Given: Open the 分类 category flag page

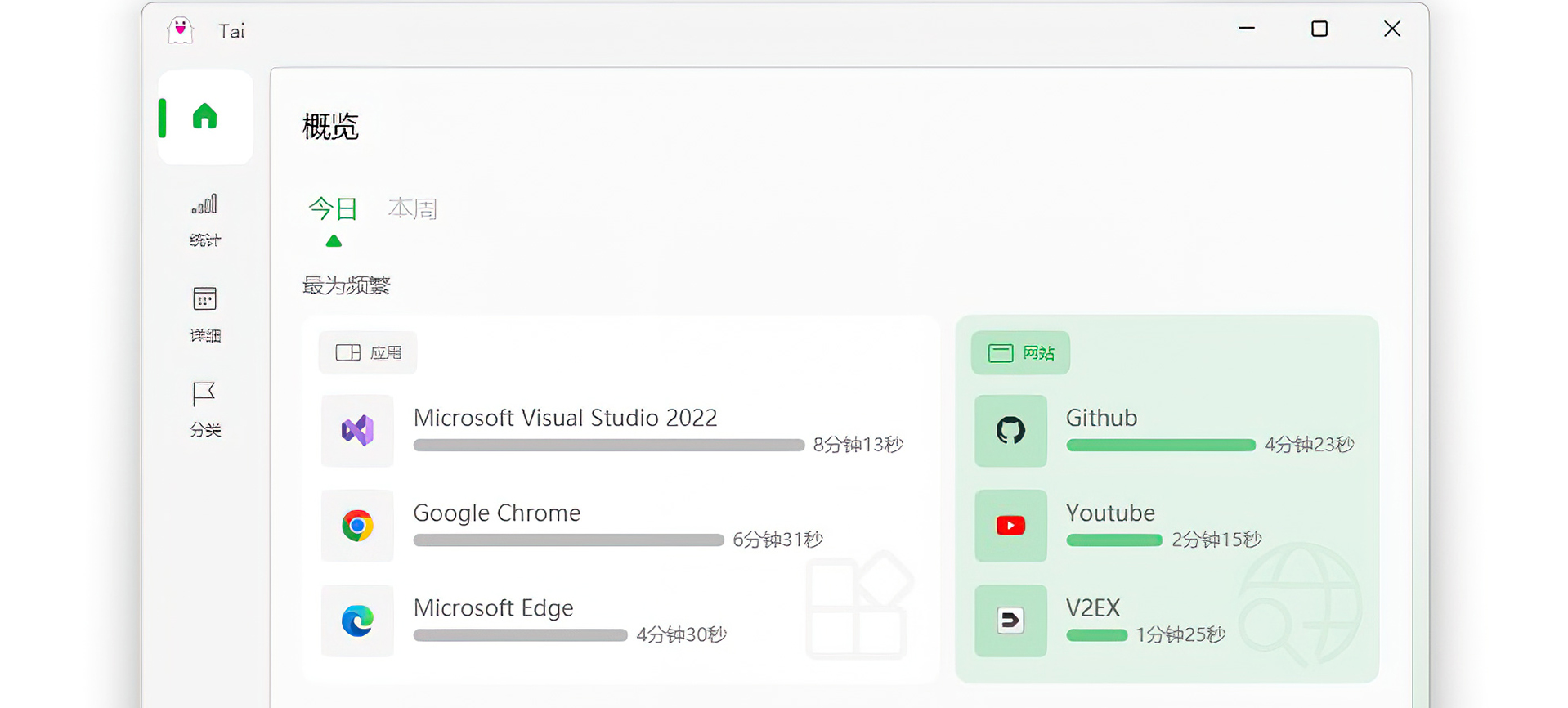Looking at the screenshot, I should tap(204, 409).
